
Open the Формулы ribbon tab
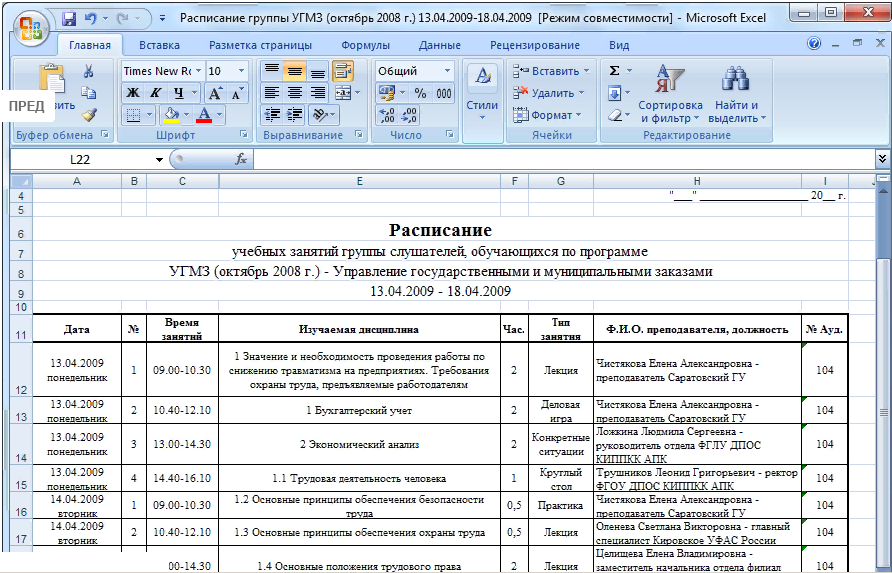(365, 45)
